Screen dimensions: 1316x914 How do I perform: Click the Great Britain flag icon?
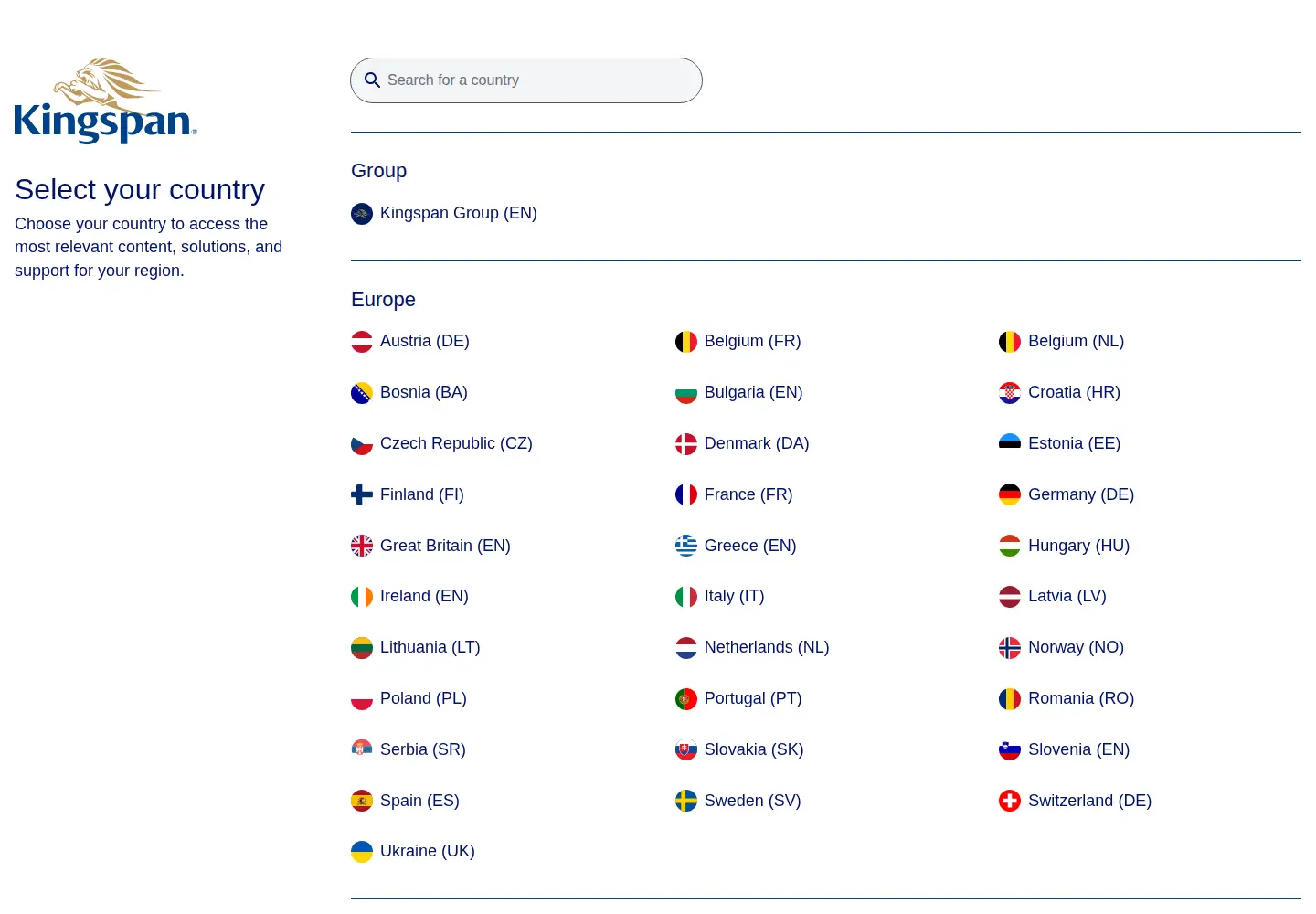coord(362,546)
